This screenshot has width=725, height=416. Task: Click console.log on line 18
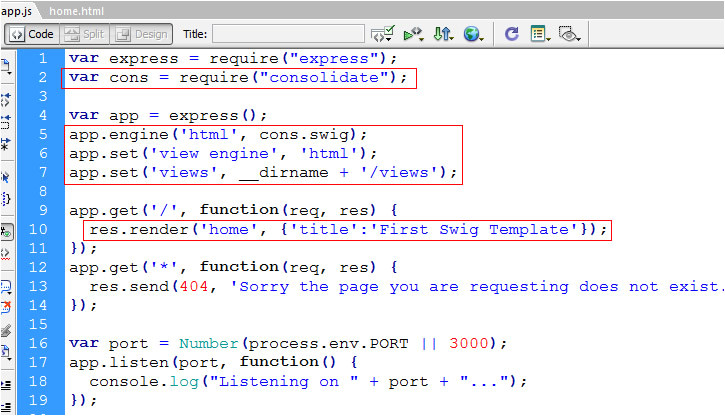144,381
